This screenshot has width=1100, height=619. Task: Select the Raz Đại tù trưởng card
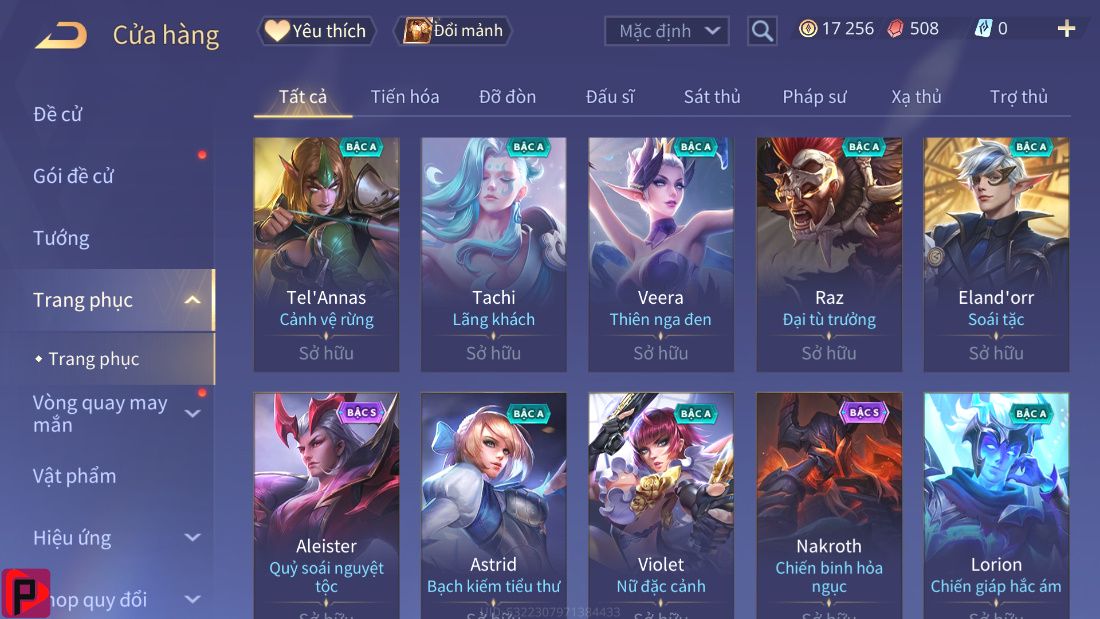pyautogui.click(x=829, y=254)
